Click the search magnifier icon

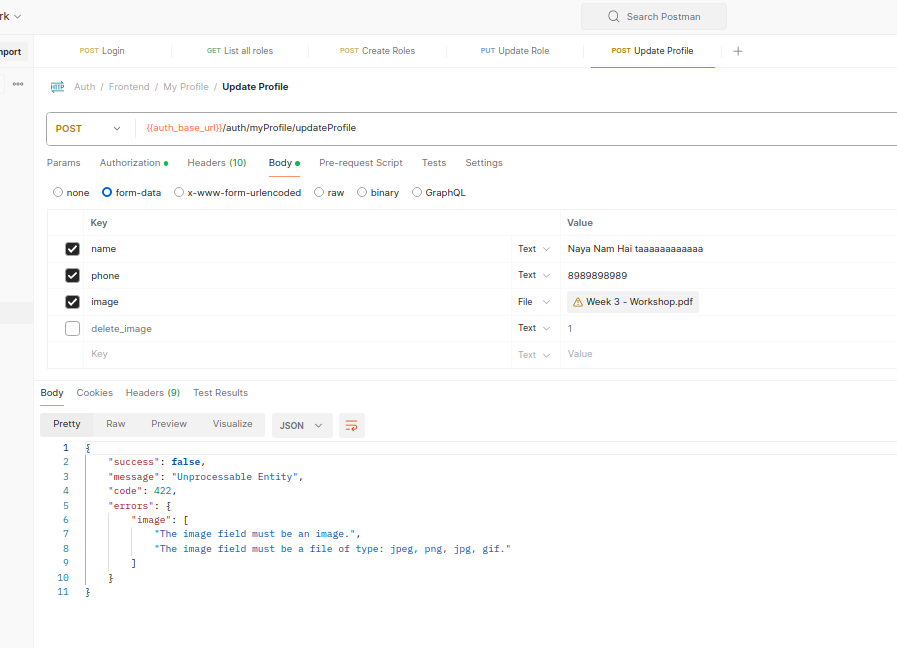pos(613,17)
